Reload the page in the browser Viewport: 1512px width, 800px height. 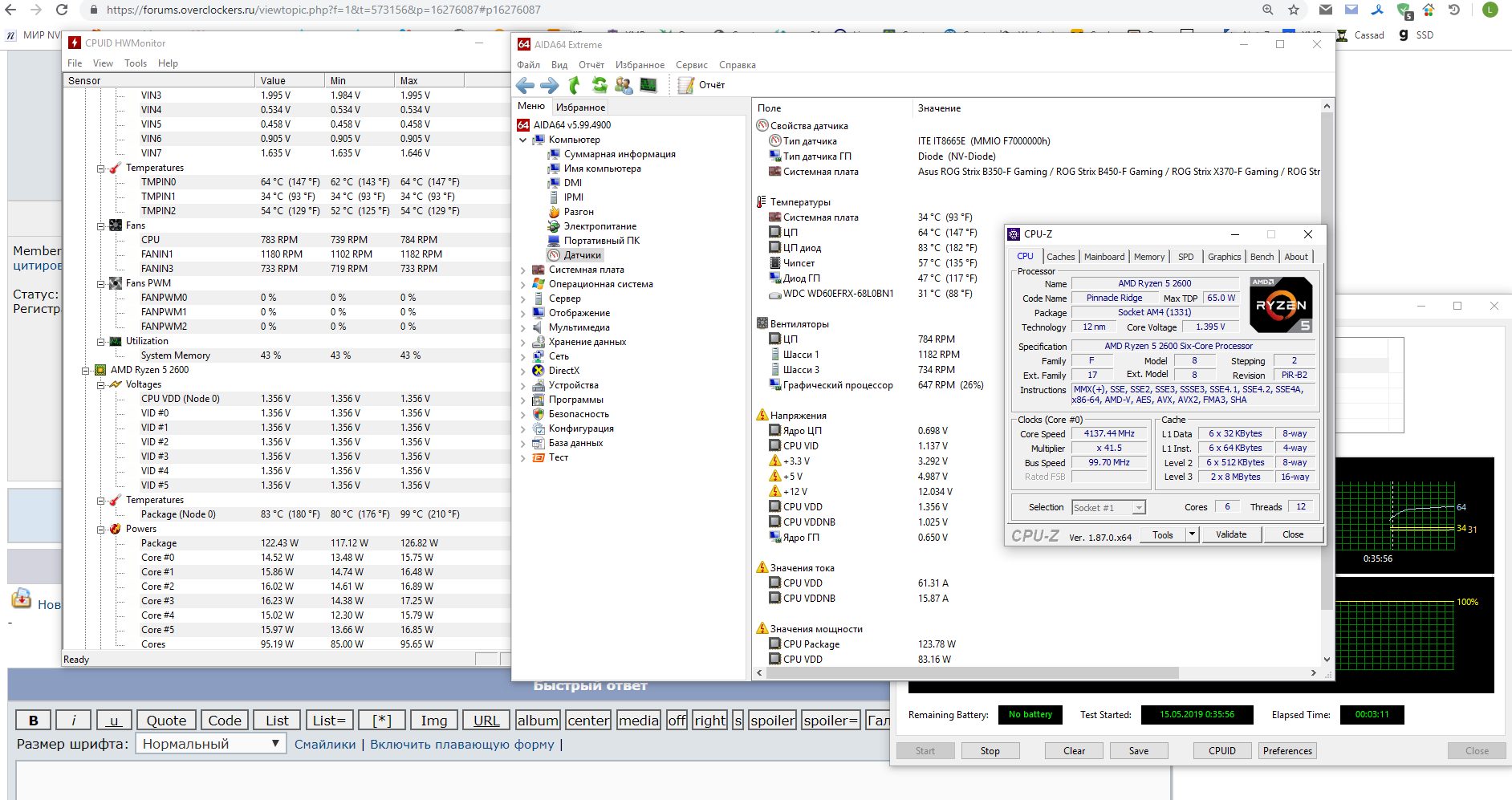click(x=62, y=10)
